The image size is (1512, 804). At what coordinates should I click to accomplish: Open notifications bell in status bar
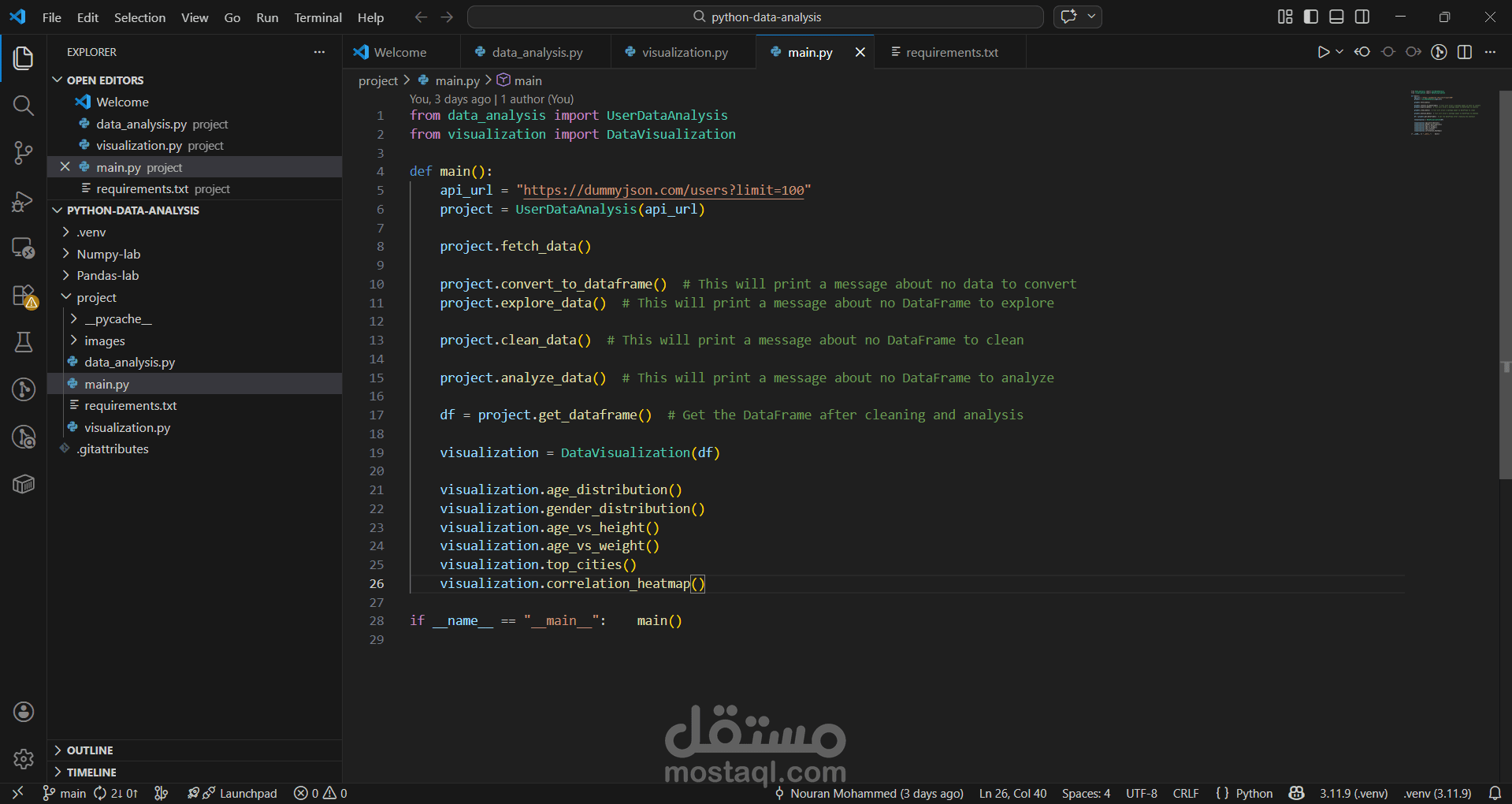point(1495,793)
